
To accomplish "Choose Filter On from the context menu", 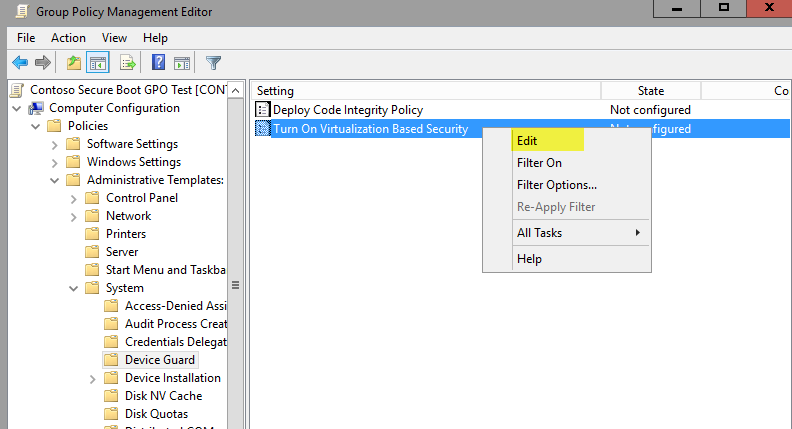I will (x=567, y=163).
